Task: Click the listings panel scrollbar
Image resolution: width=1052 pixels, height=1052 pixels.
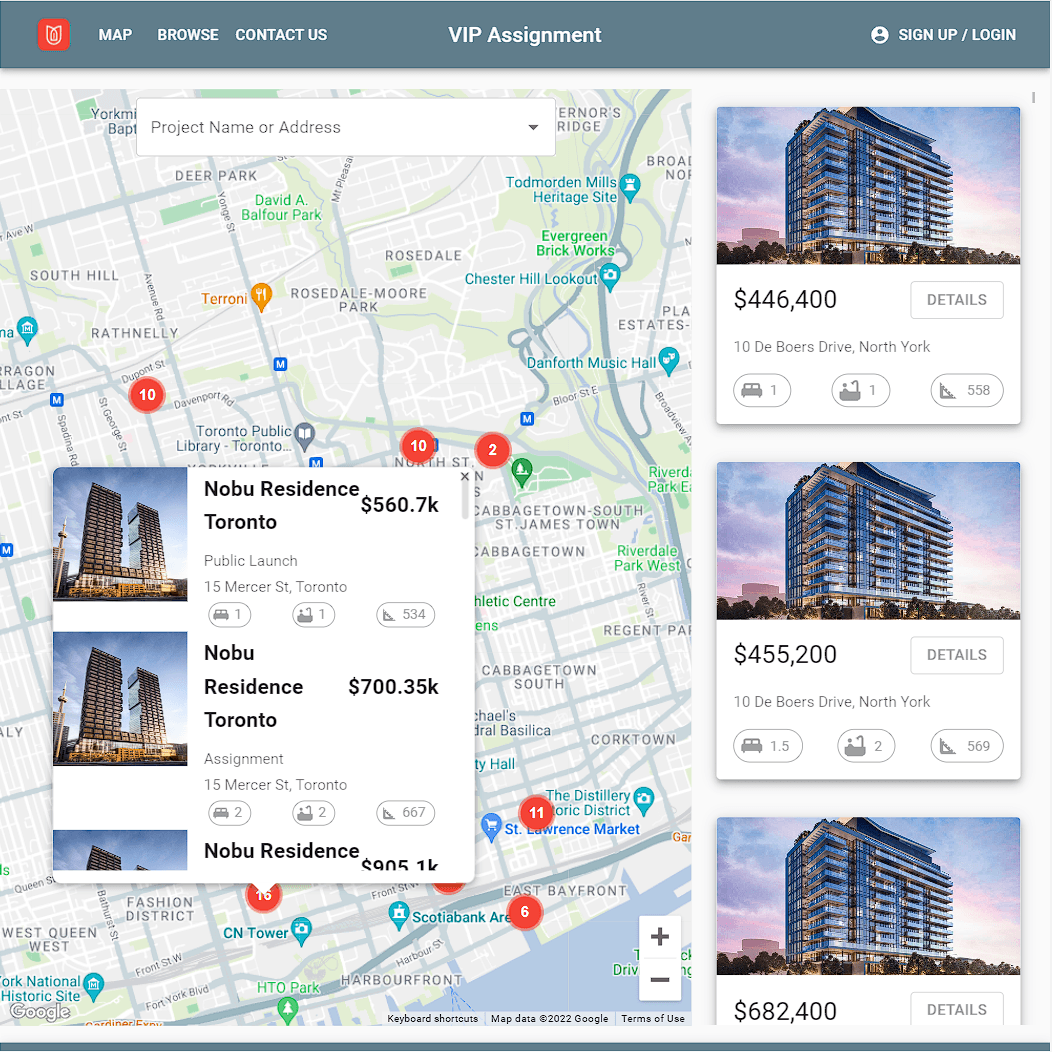Action: click(x=1033, y=98)
